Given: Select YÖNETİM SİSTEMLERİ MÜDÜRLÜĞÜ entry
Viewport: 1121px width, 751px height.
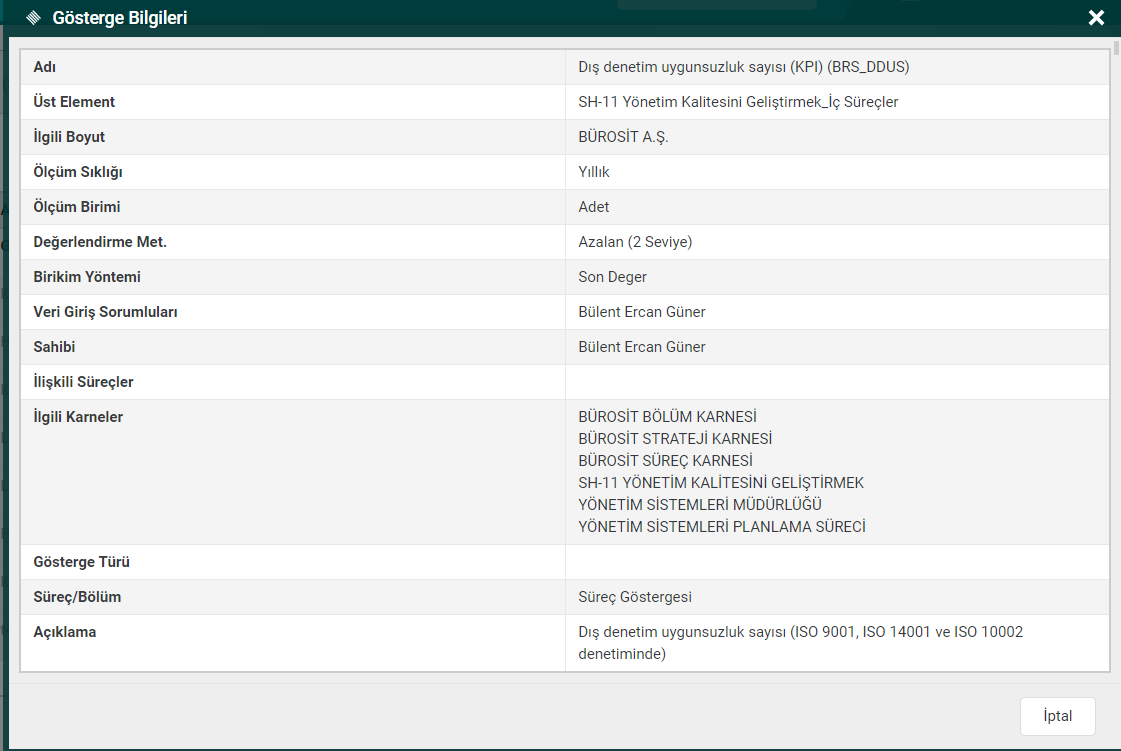Looking at the screenshot, I should pos(700,505).
